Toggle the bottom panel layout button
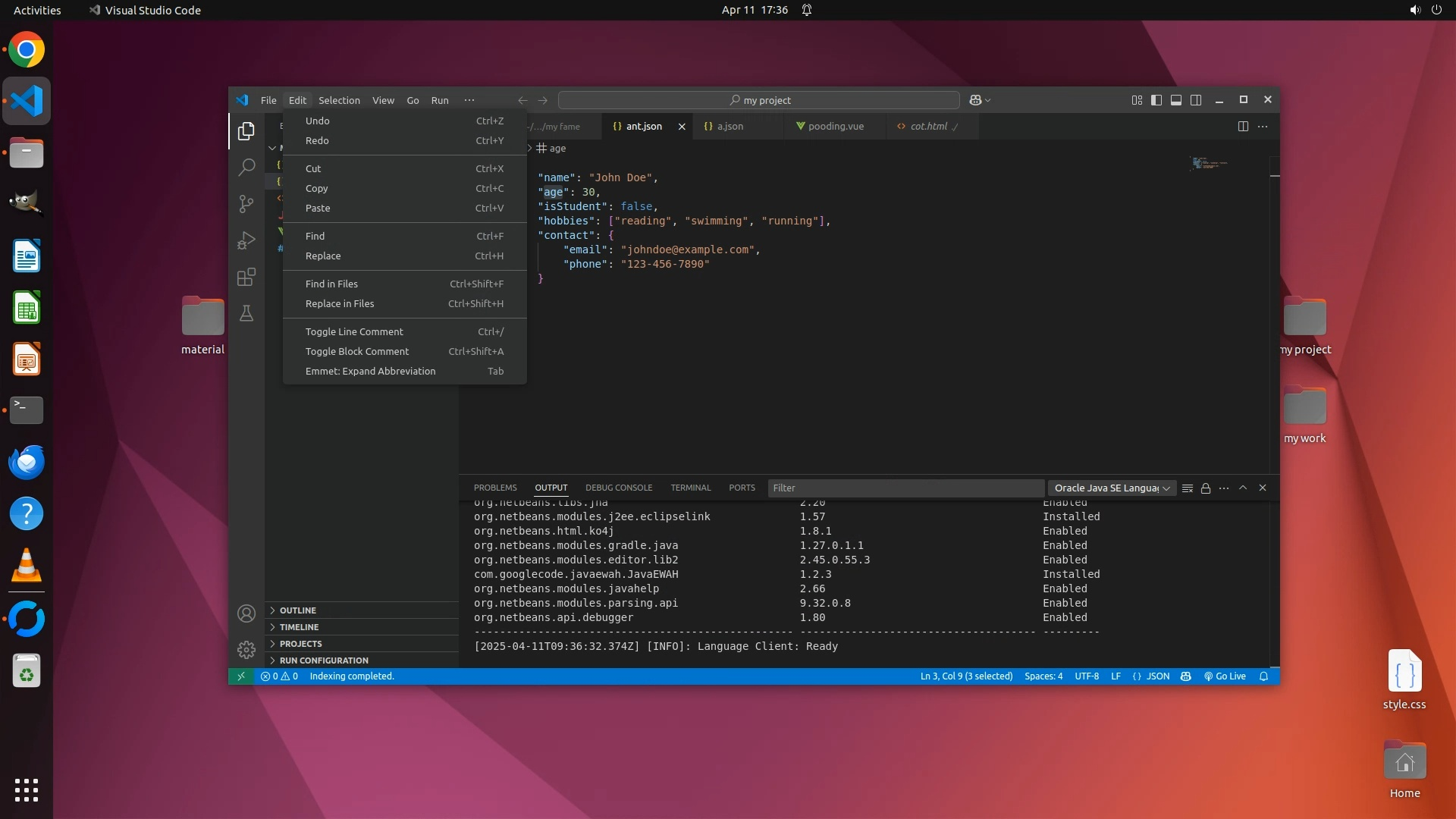 (x=1176, y=100)
